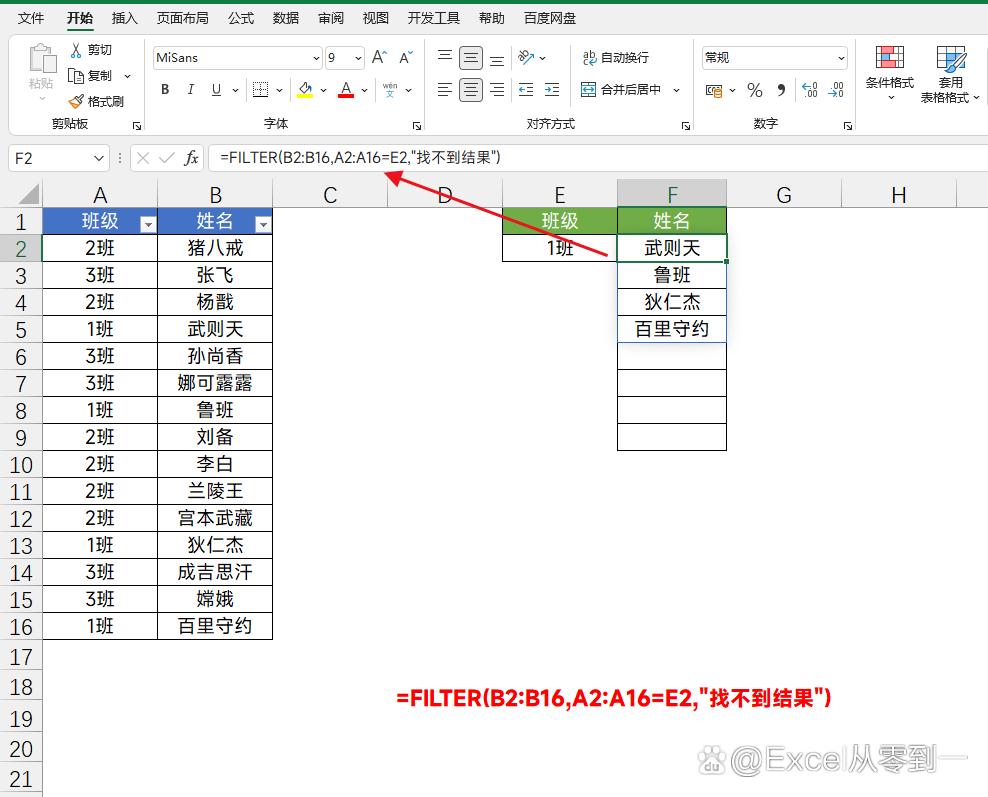This screenshot has height=797, width=988.
Task: Click the Decrease Font Size icon
Action: (406, 57)
